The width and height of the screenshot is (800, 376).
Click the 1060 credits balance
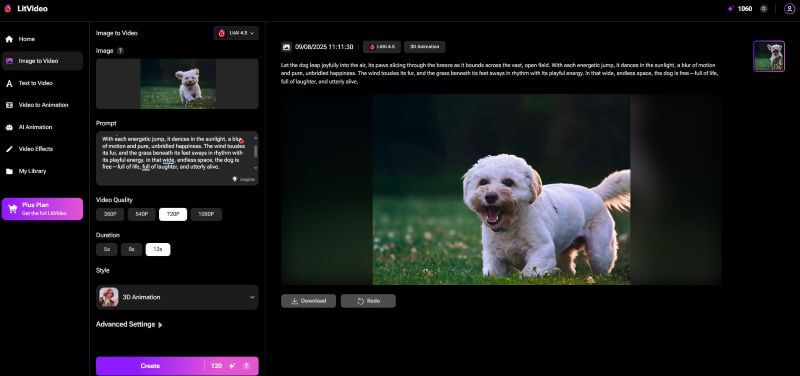(744, 9)
